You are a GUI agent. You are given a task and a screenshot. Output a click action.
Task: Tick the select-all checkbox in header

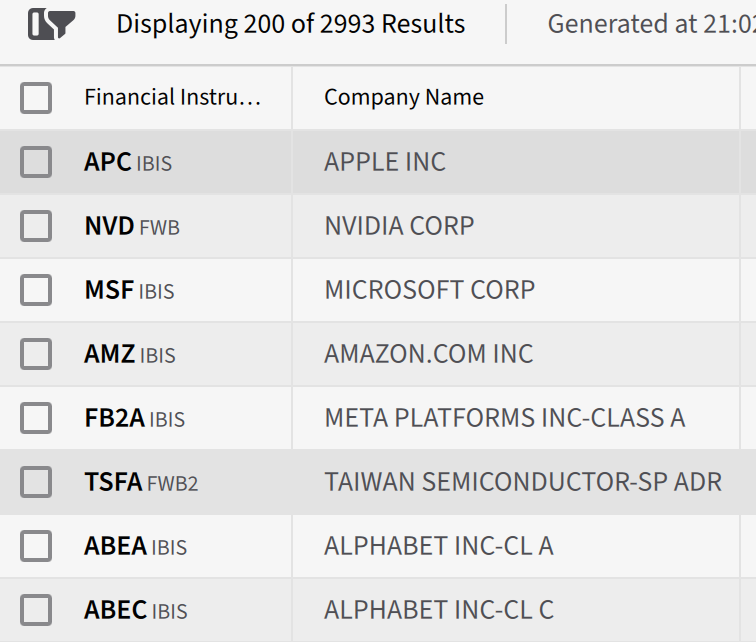36,98
